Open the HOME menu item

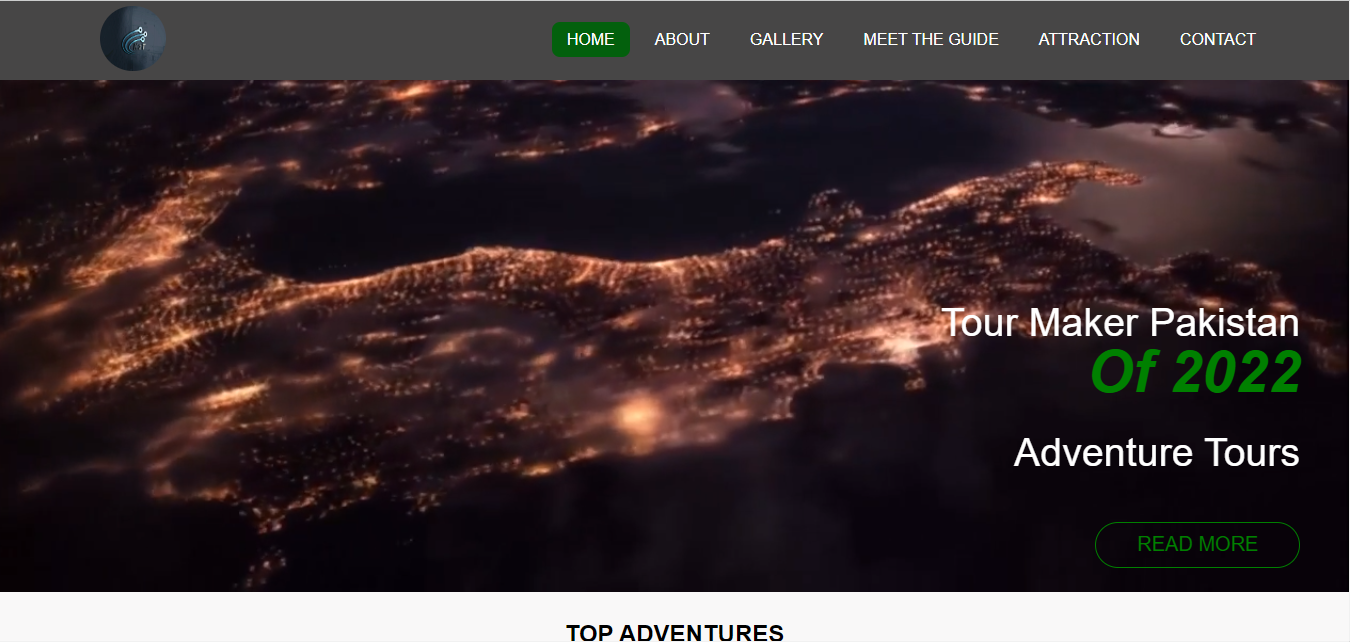[590, 39]
